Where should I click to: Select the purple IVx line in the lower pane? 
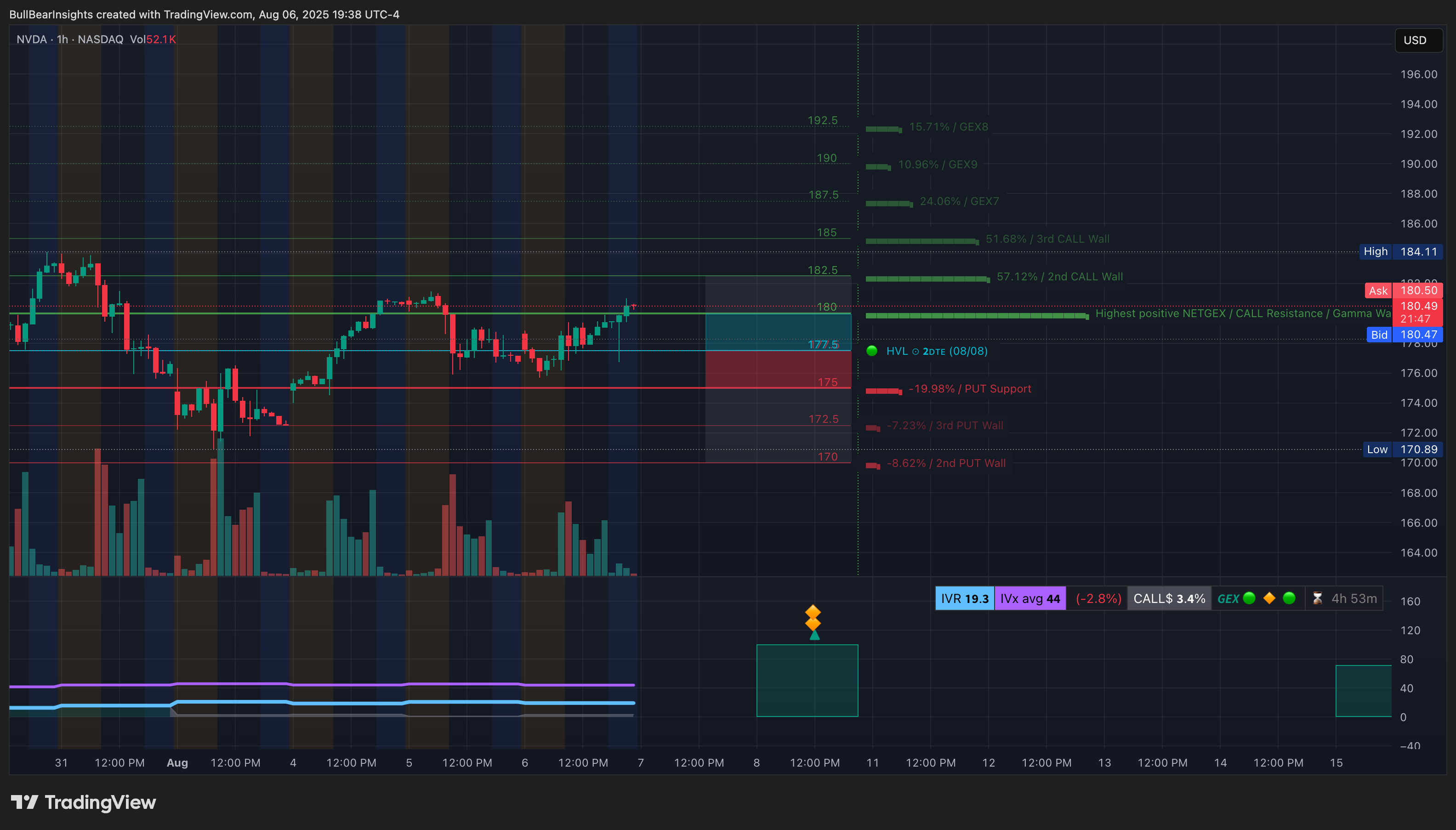pos(322,684)
